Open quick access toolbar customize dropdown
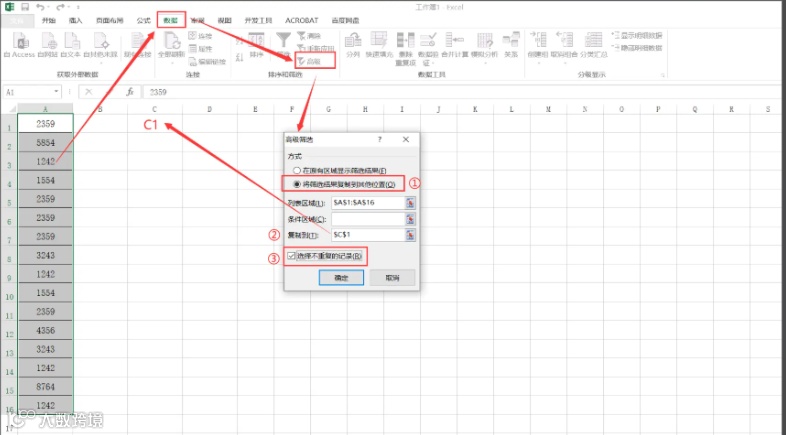 [78, 7]
